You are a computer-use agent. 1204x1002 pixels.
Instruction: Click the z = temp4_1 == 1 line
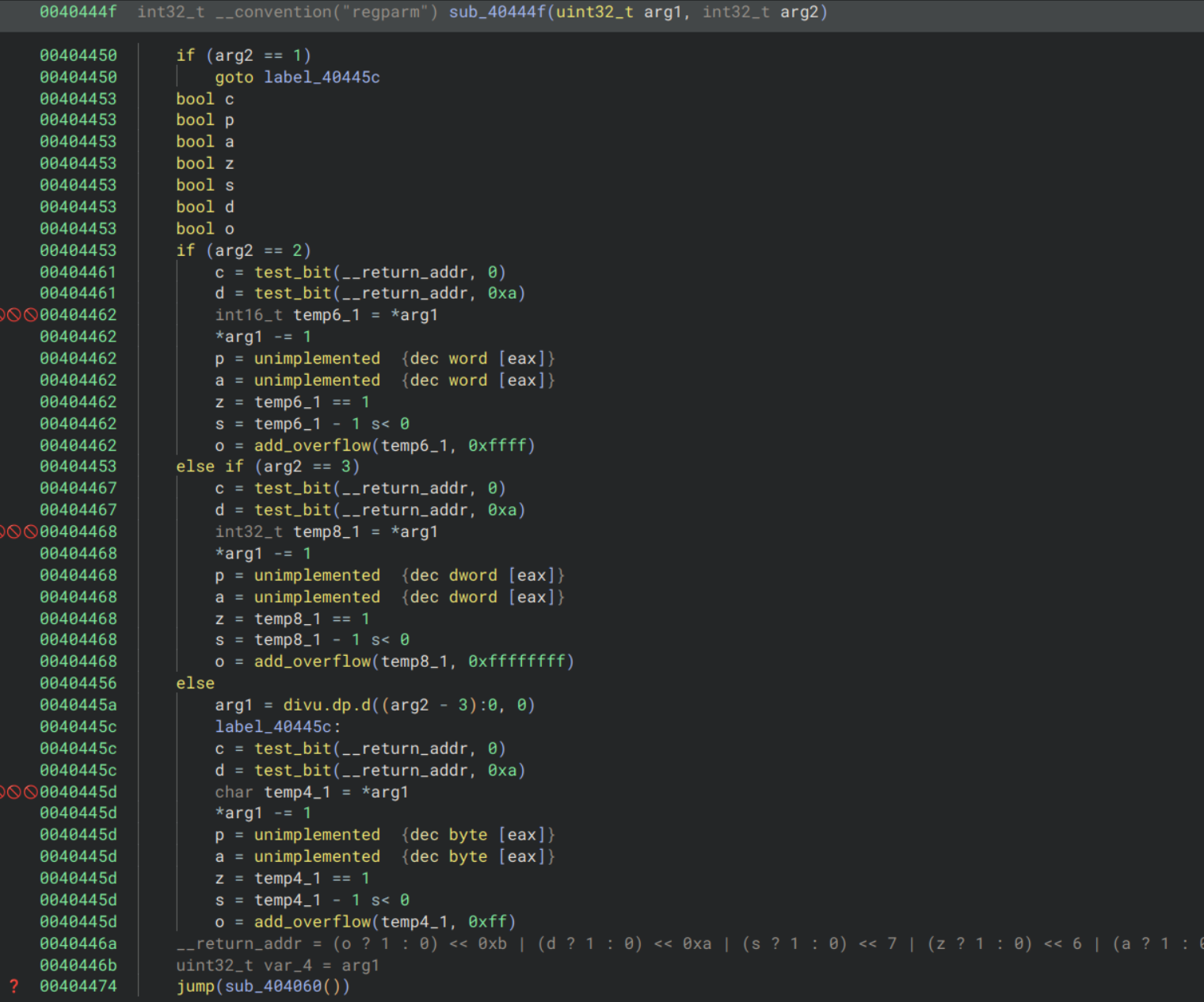[292, 878]
